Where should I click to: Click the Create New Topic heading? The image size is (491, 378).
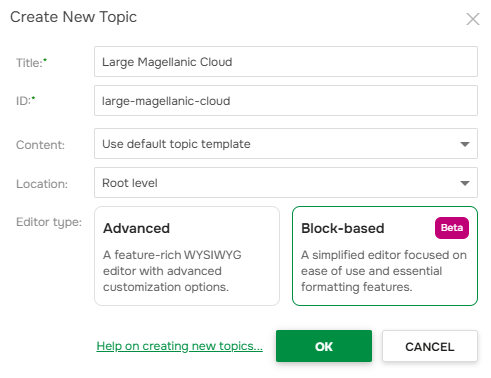[73, 17]
